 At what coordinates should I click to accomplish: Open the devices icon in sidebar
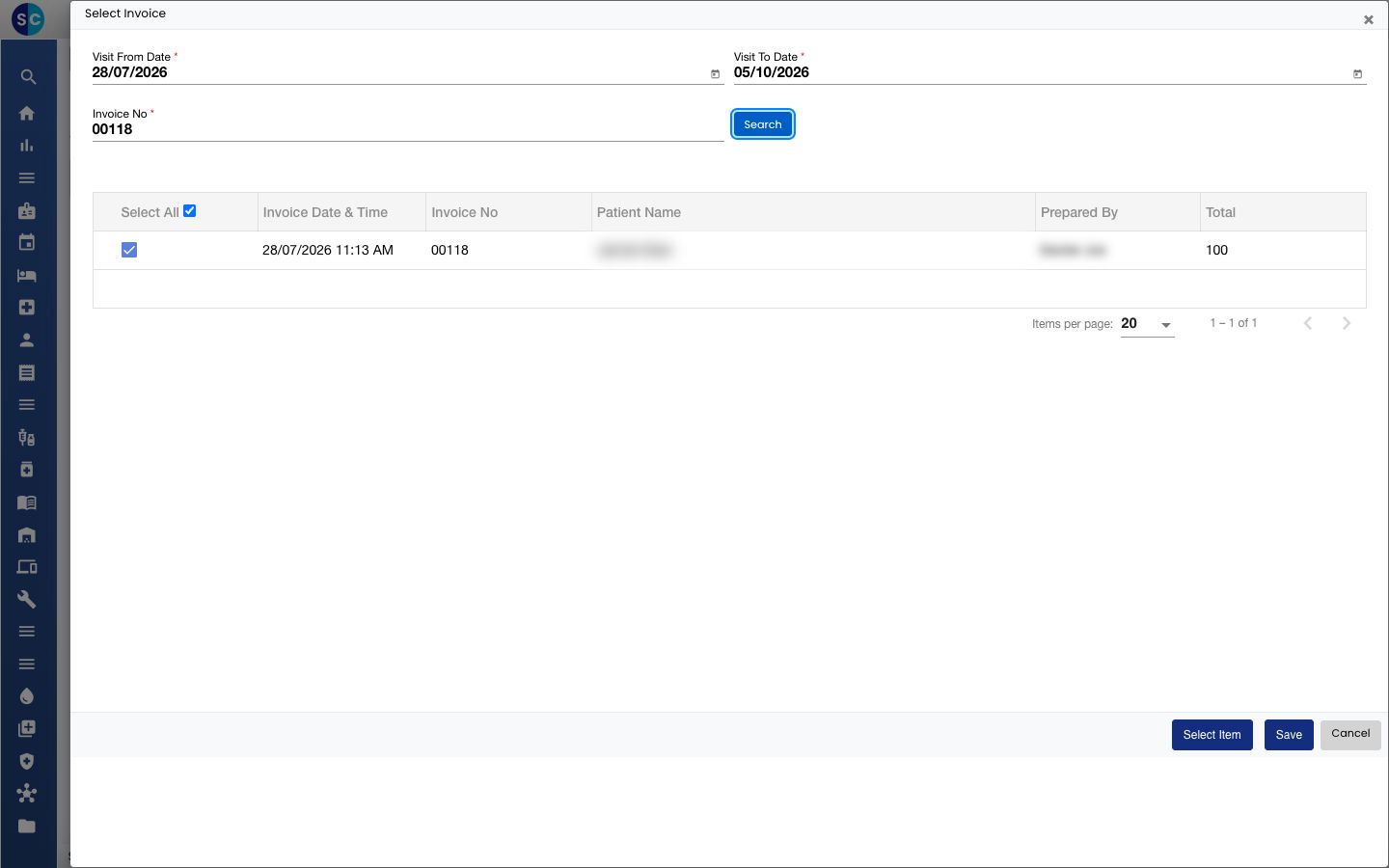coord(27,567)
